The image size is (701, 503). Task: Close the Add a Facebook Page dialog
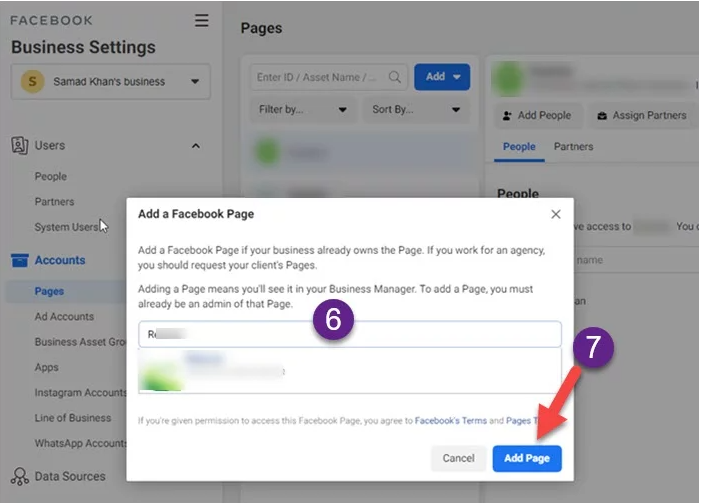coord(556,214)
